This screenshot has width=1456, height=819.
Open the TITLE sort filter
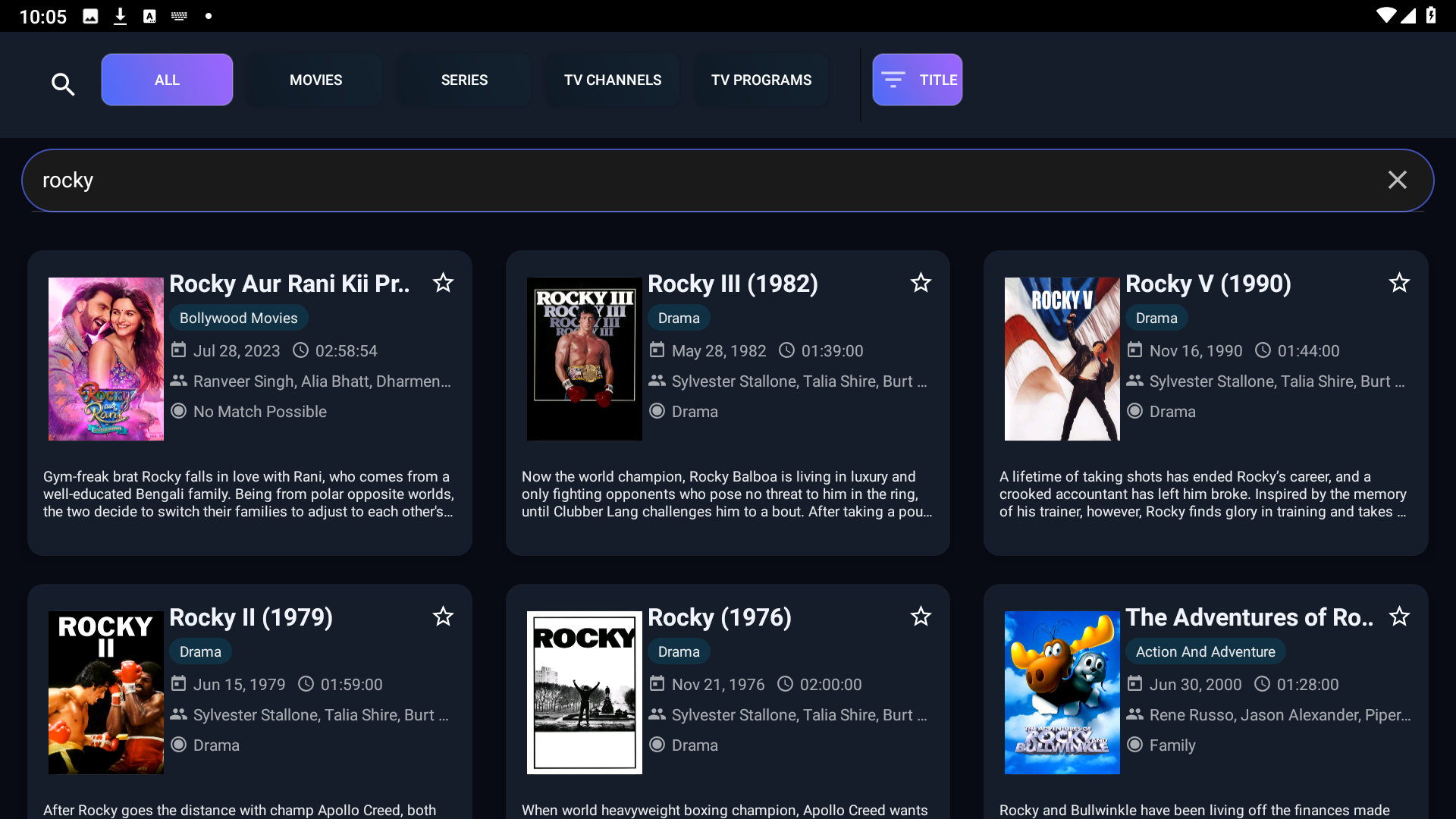point(917,79)
